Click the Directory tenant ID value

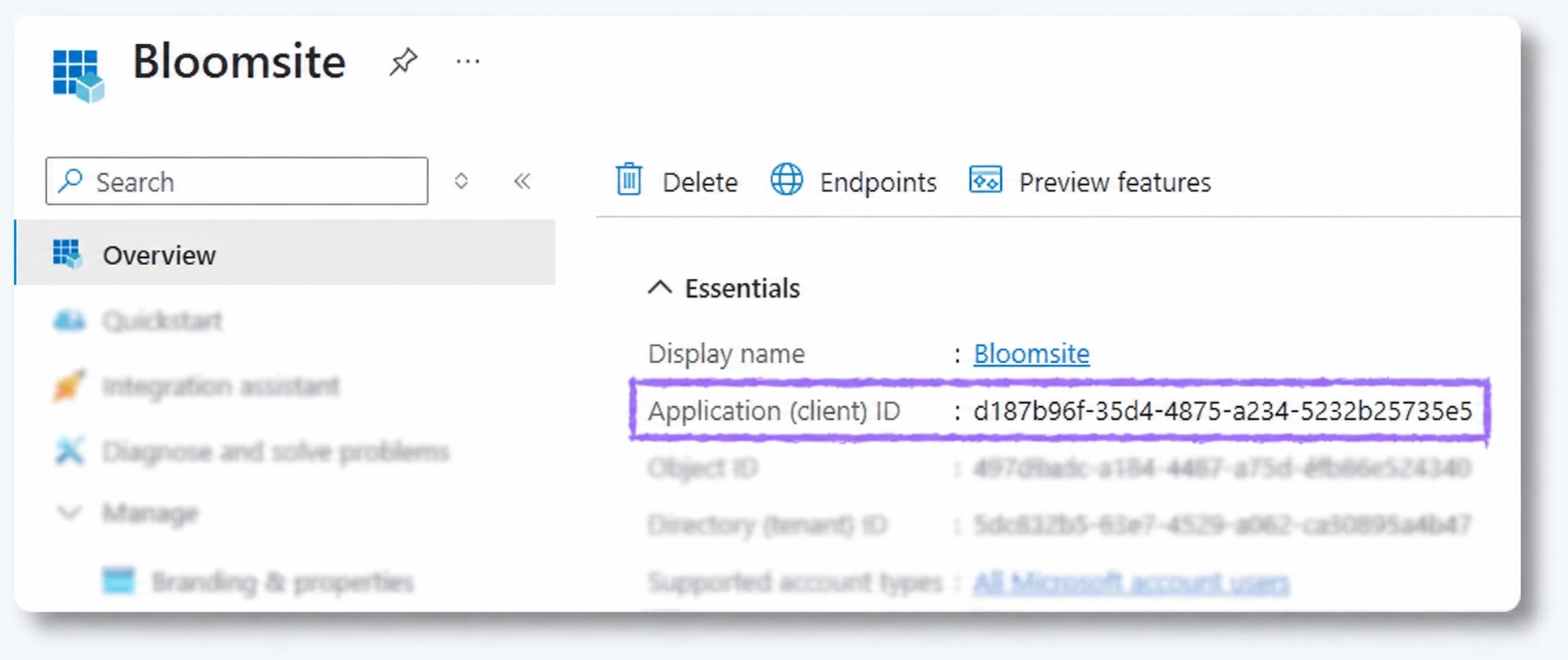[1222, 525]
